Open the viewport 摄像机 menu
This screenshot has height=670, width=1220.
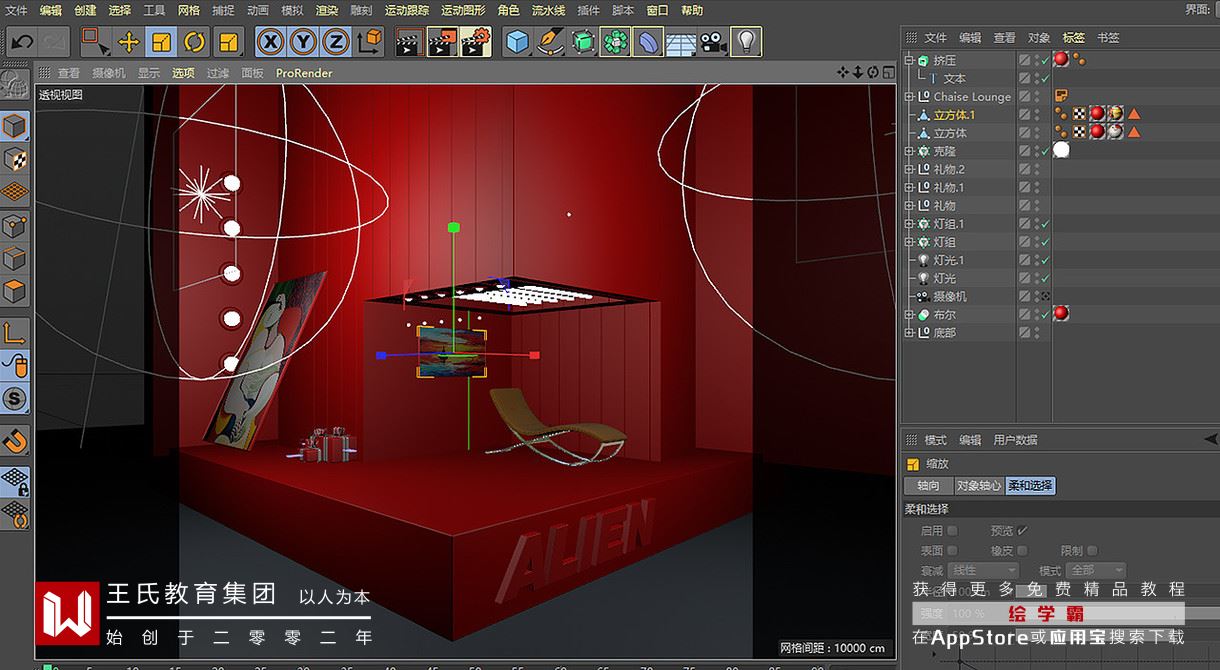tap(109, 73)
